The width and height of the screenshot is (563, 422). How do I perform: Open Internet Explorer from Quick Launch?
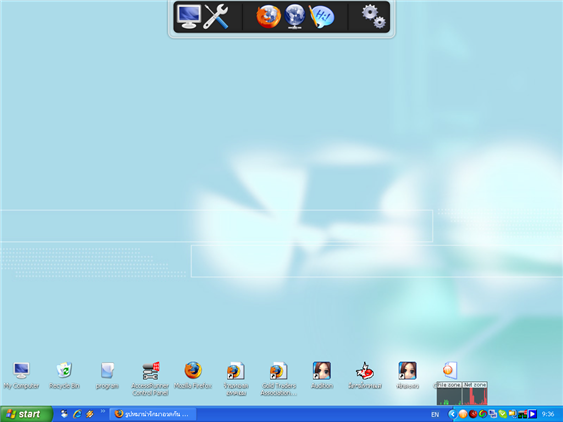coord(77,414)
